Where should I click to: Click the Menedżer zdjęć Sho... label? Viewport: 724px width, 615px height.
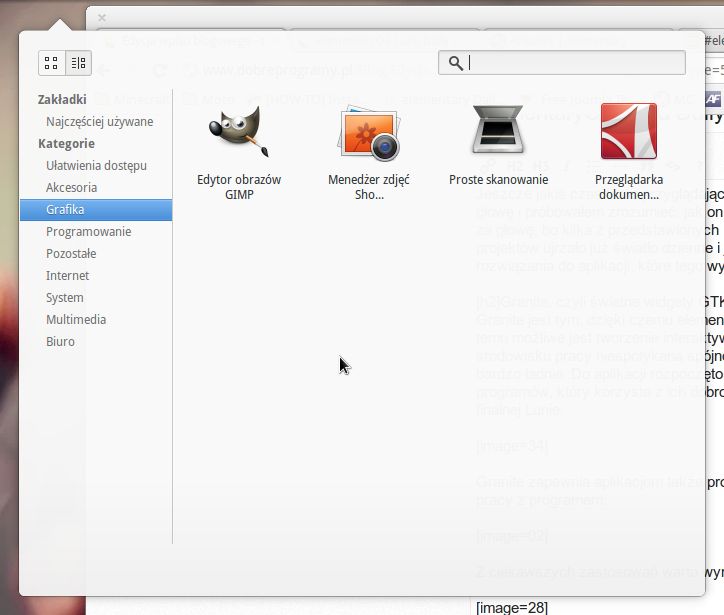click(369, 187)
